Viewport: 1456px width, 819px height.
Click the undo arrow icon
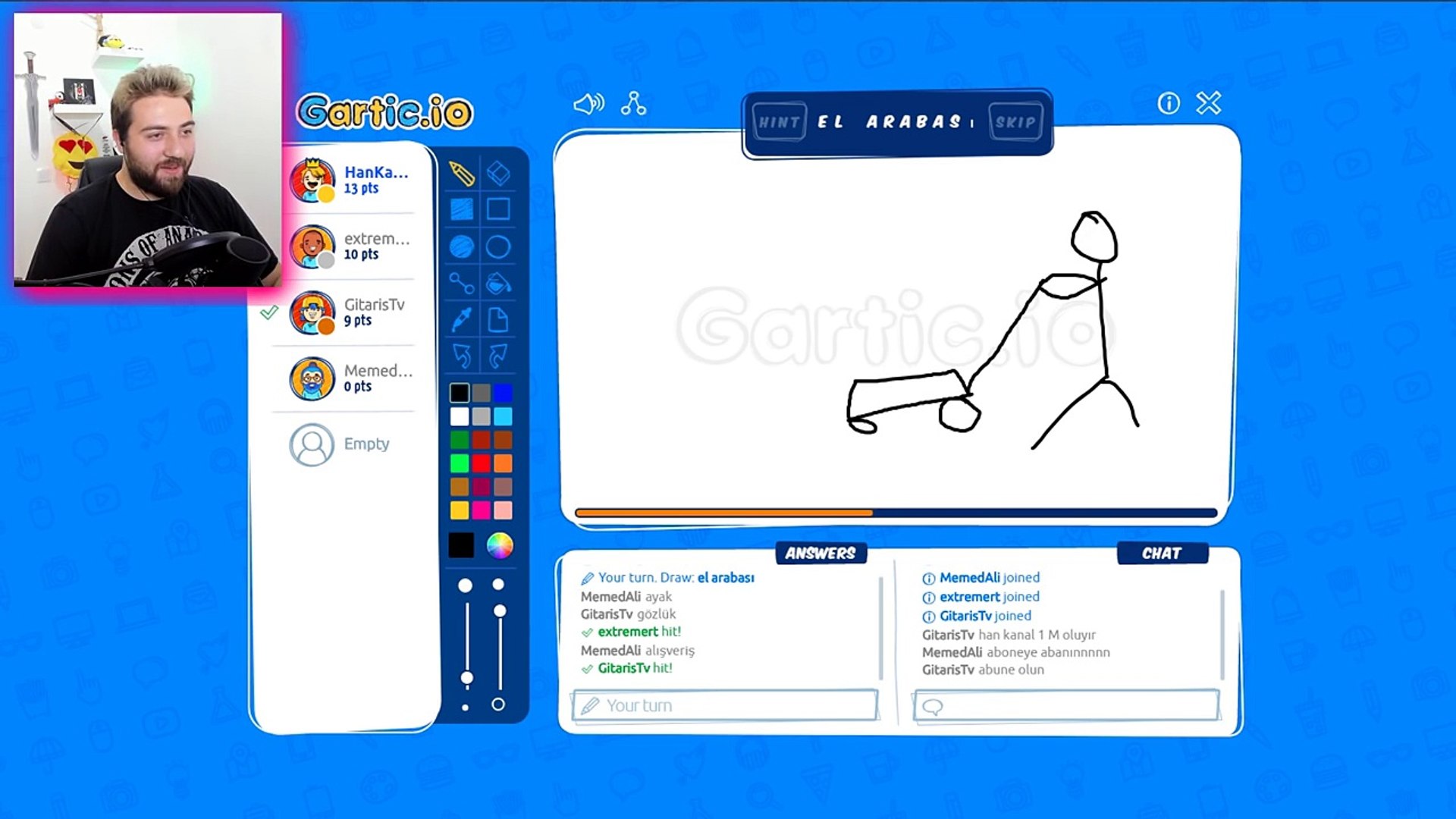coord(461,356)
